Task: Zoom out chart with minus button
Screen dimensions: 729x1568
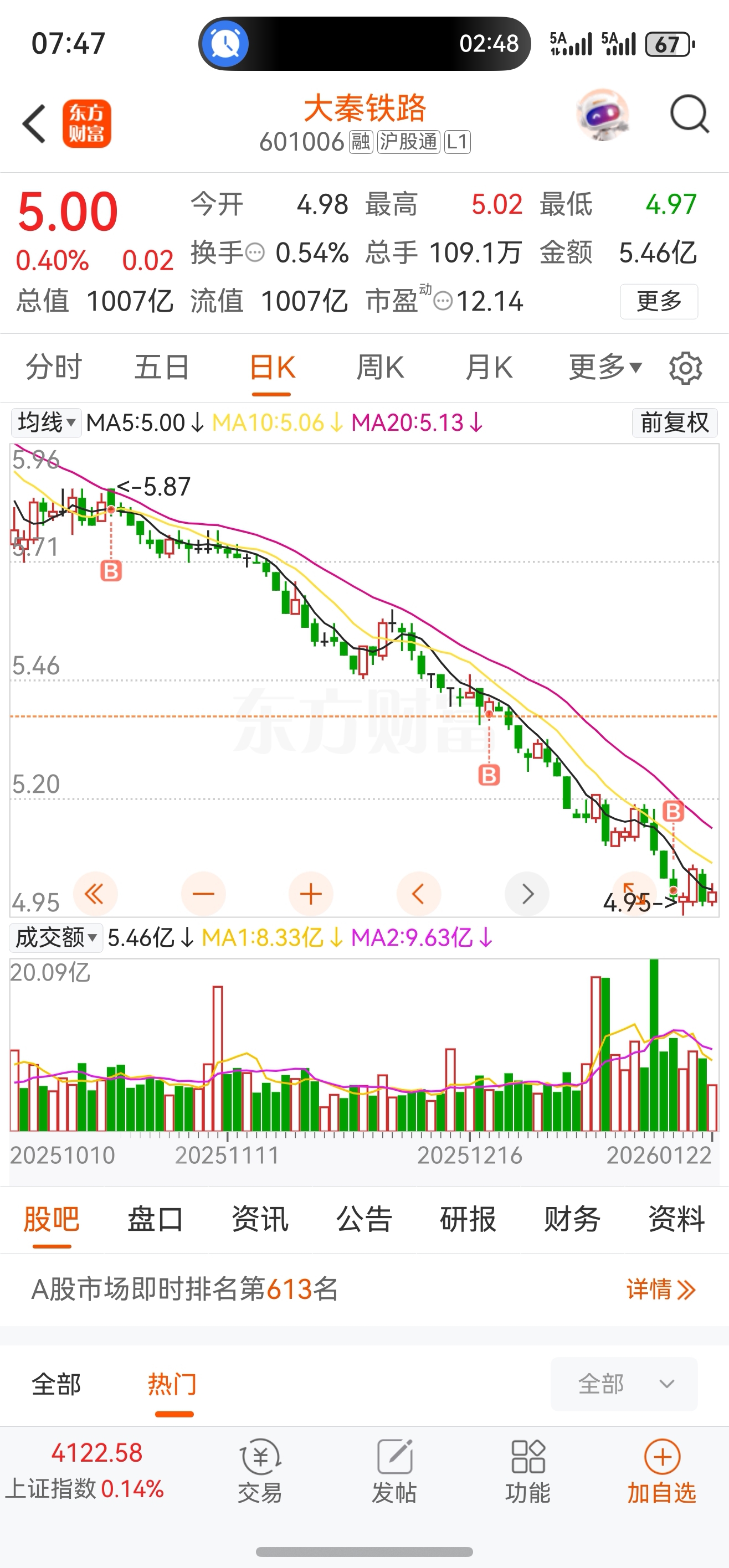Action: click(203, 894)
